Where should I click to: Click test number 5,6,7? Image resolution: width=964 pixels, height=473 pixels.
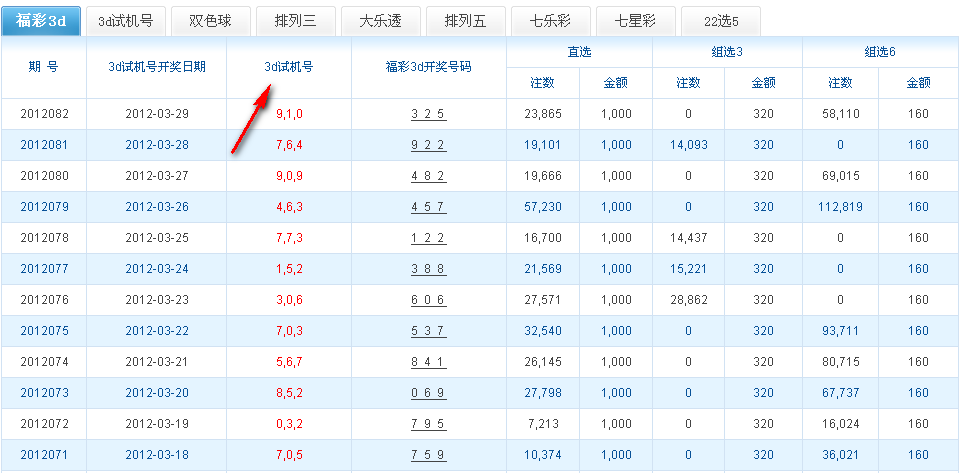point(290,362)
